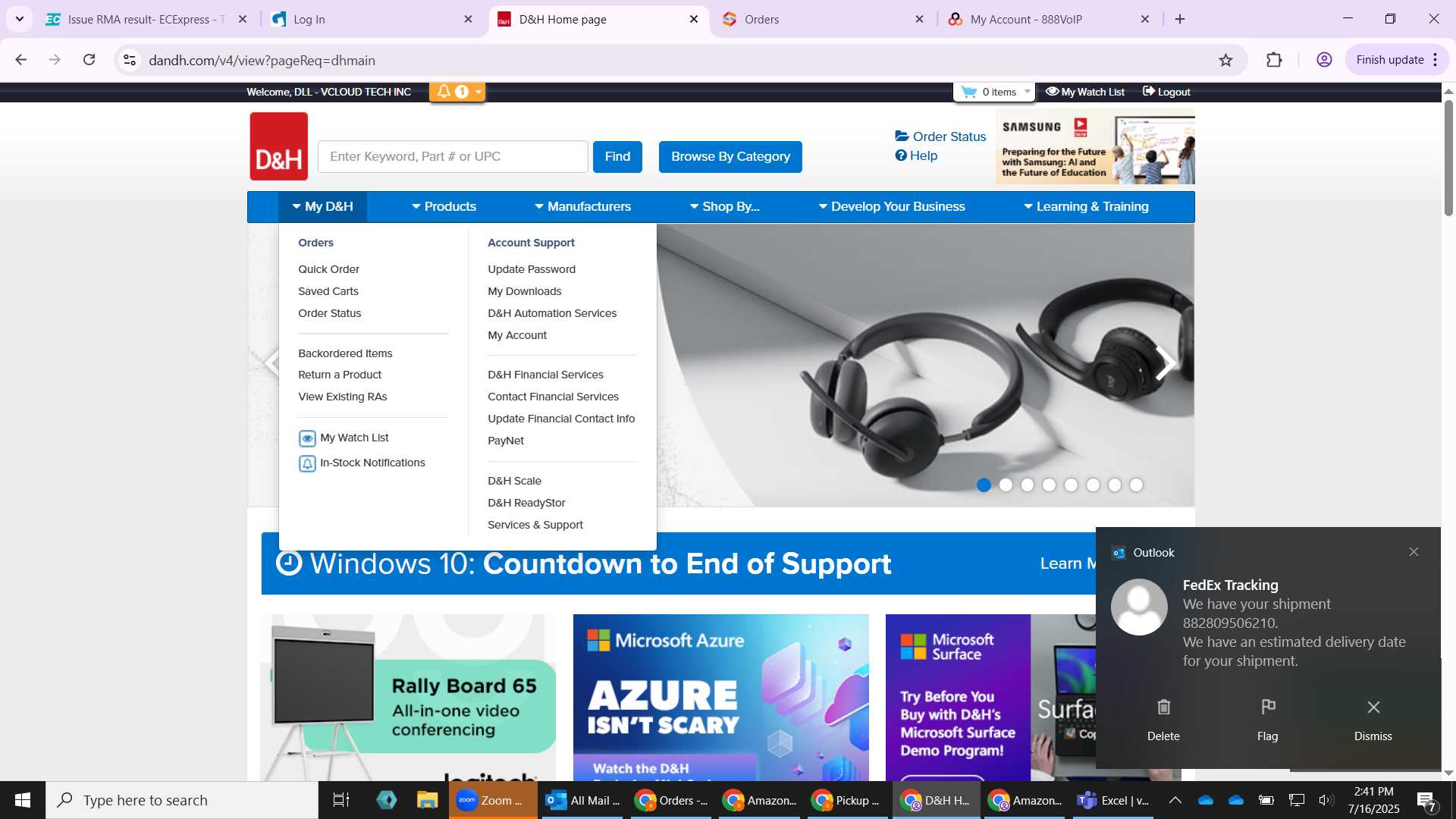1456x819 pixels.
Task: Open Chrome tab search dropdown
Action: click(20, 19)
